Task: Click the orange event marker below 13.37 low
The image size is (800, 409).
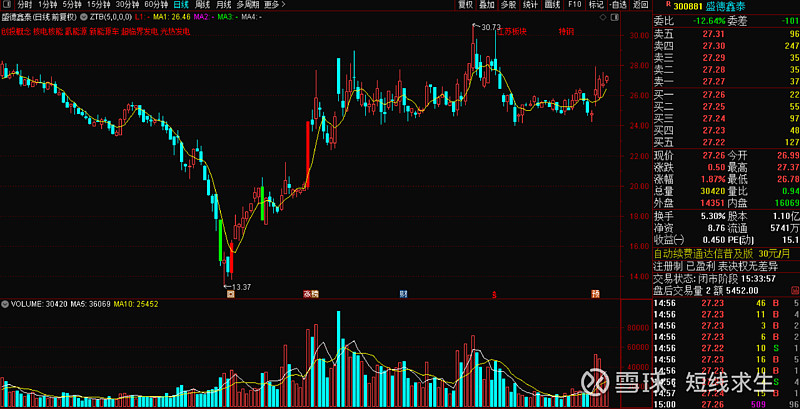Action: [x=230, y=294]
